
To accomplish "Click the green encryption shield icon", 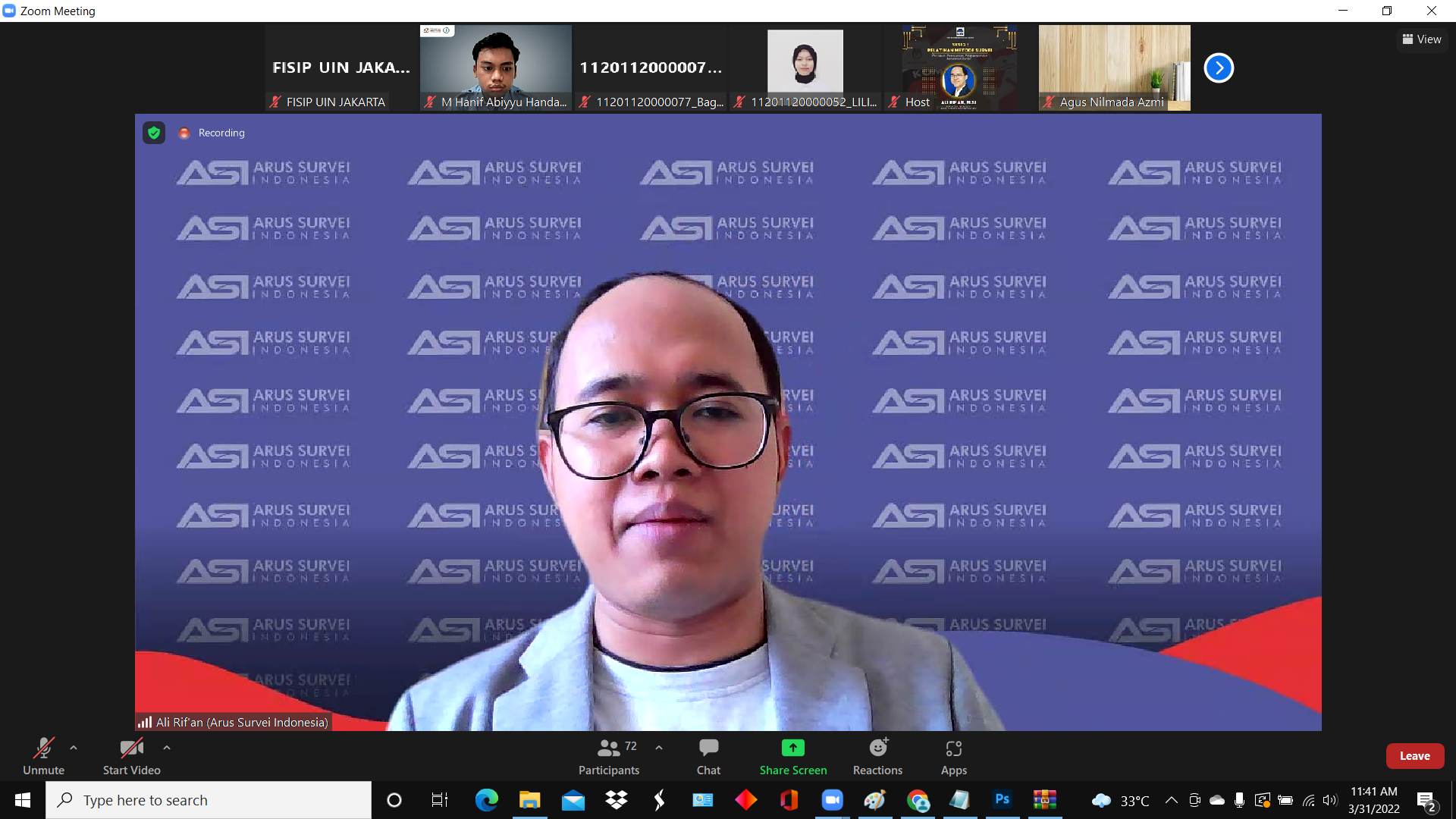I will pyautogui.click(x=154, y=133).
